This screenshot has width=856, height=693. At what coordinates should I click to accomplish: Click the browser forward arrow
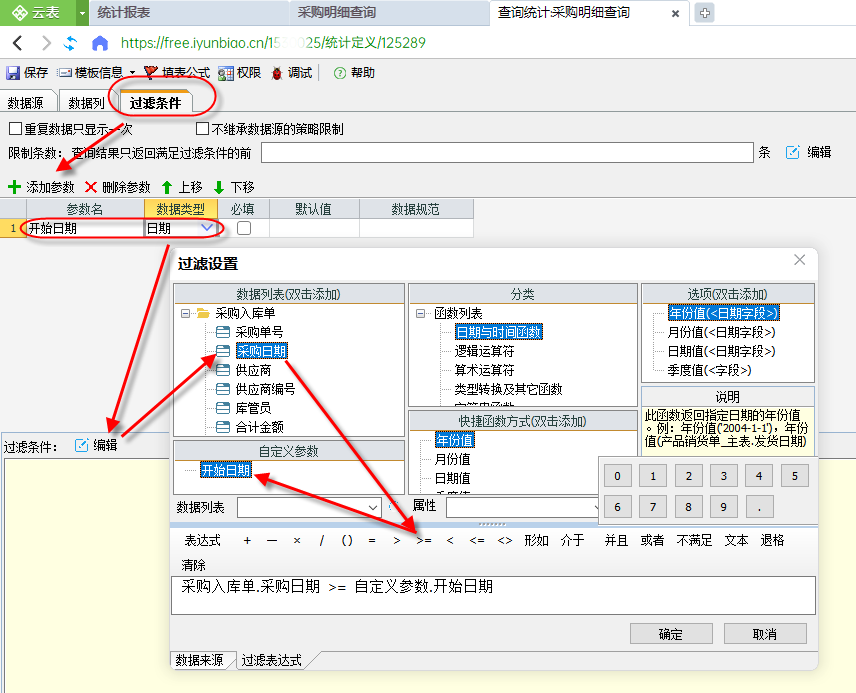46,43
